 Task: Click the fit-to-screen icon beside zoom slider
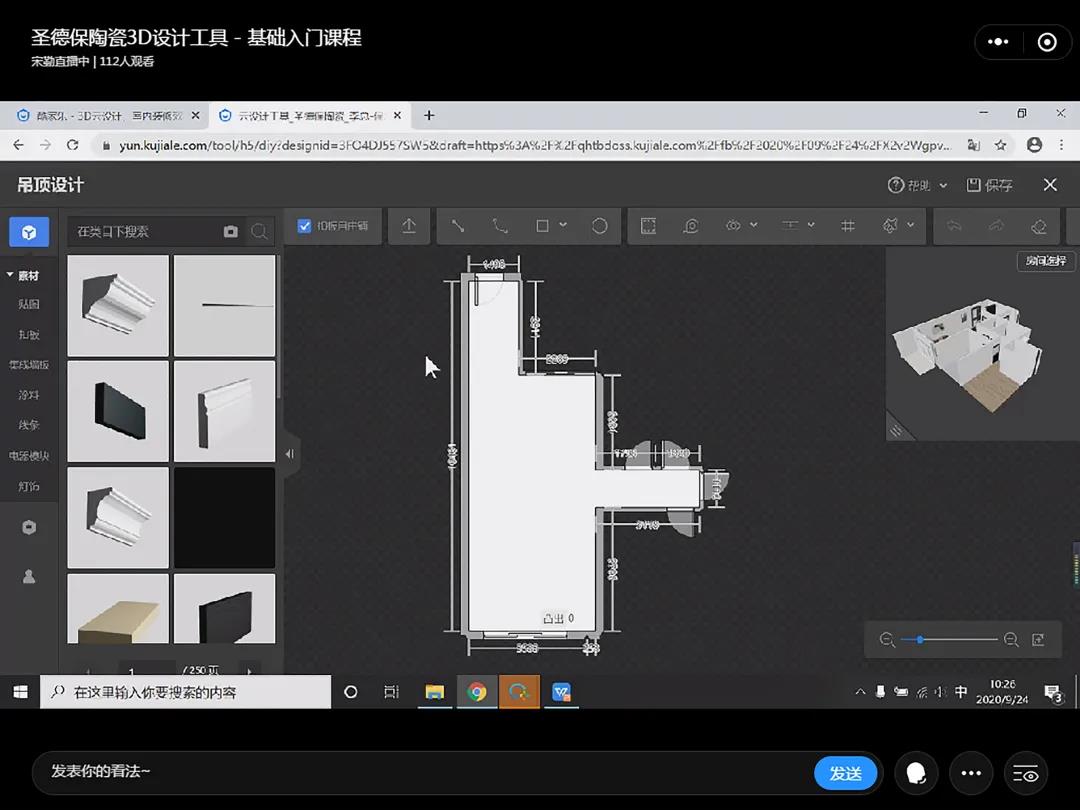tap(1038, 640)
